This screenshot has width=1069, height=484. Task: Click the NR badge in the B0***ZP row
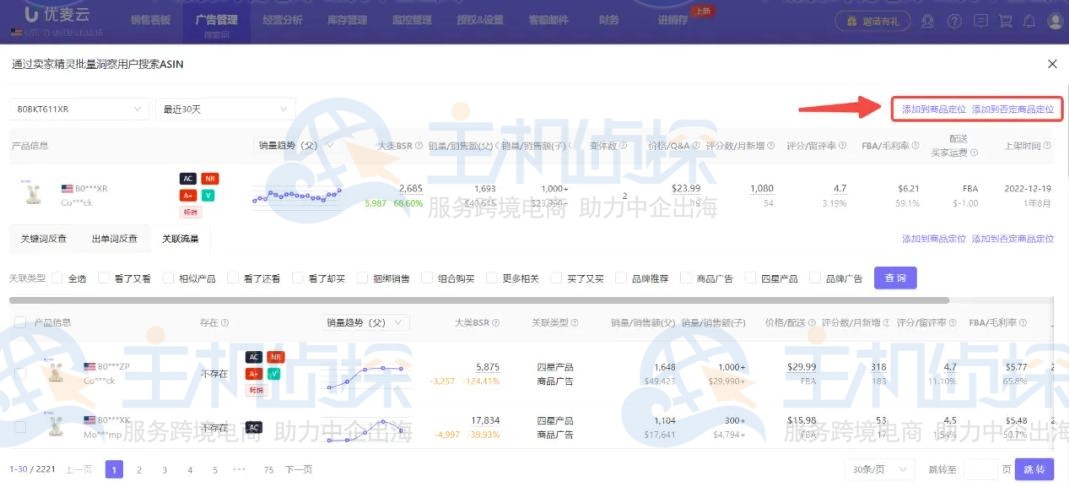(x=275, y=357)
